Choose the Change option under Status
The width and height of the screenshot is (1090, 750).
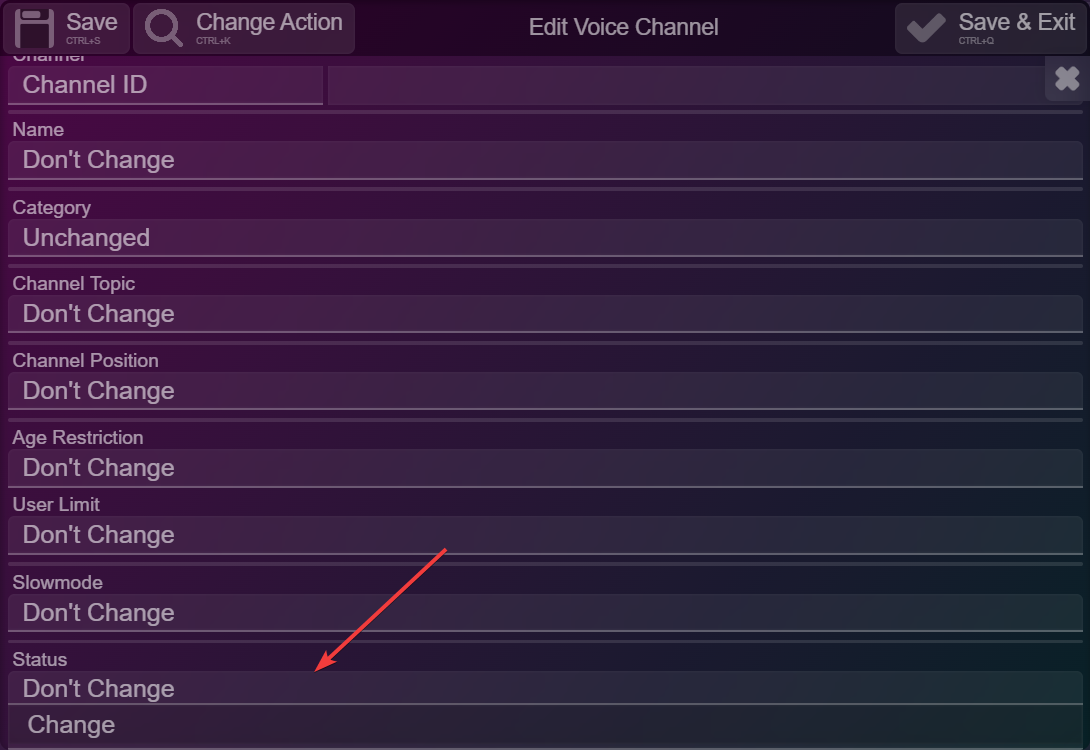click(545, 725)
